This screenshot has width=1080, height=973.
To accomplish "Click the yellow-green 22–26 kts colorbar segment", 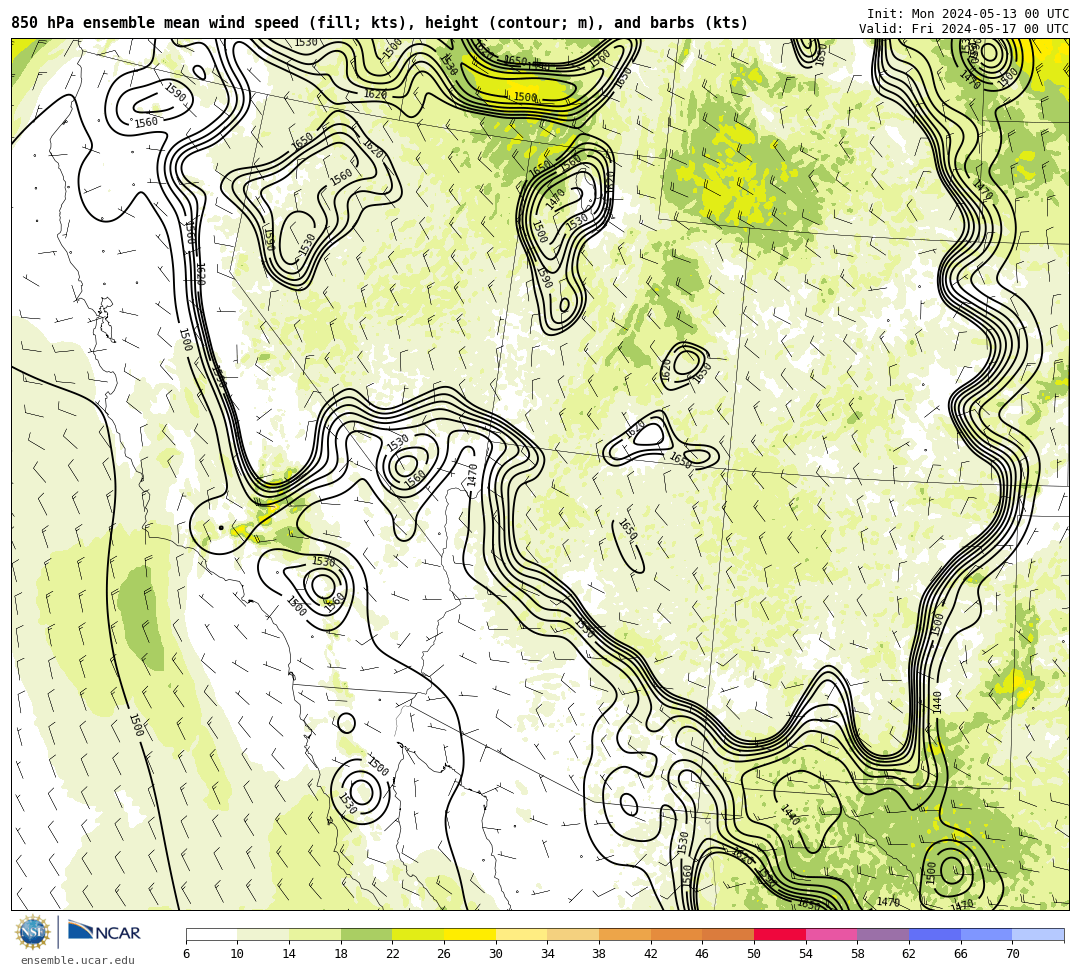I will [x=418, y=934].
